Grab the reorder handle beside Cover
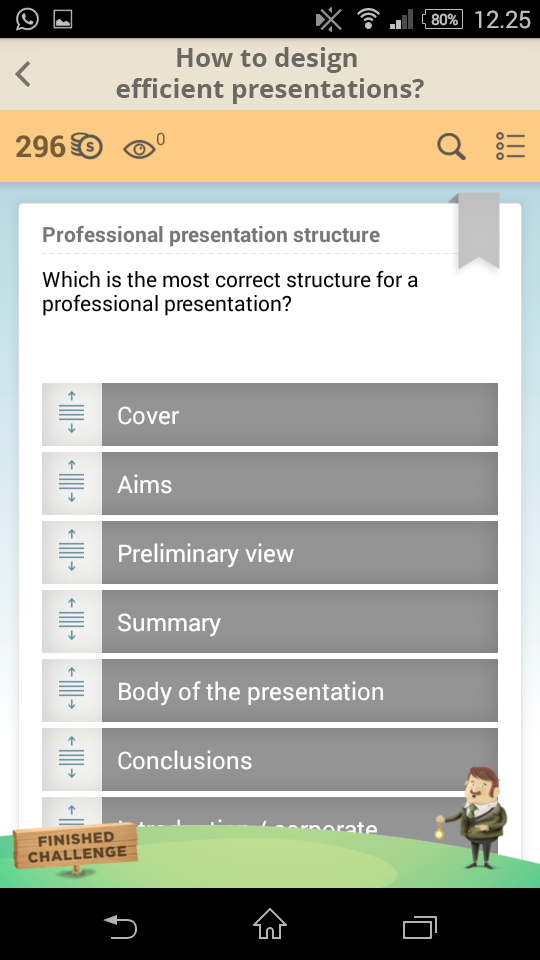Viewport: 540px width, 960px height. [72, 414]
